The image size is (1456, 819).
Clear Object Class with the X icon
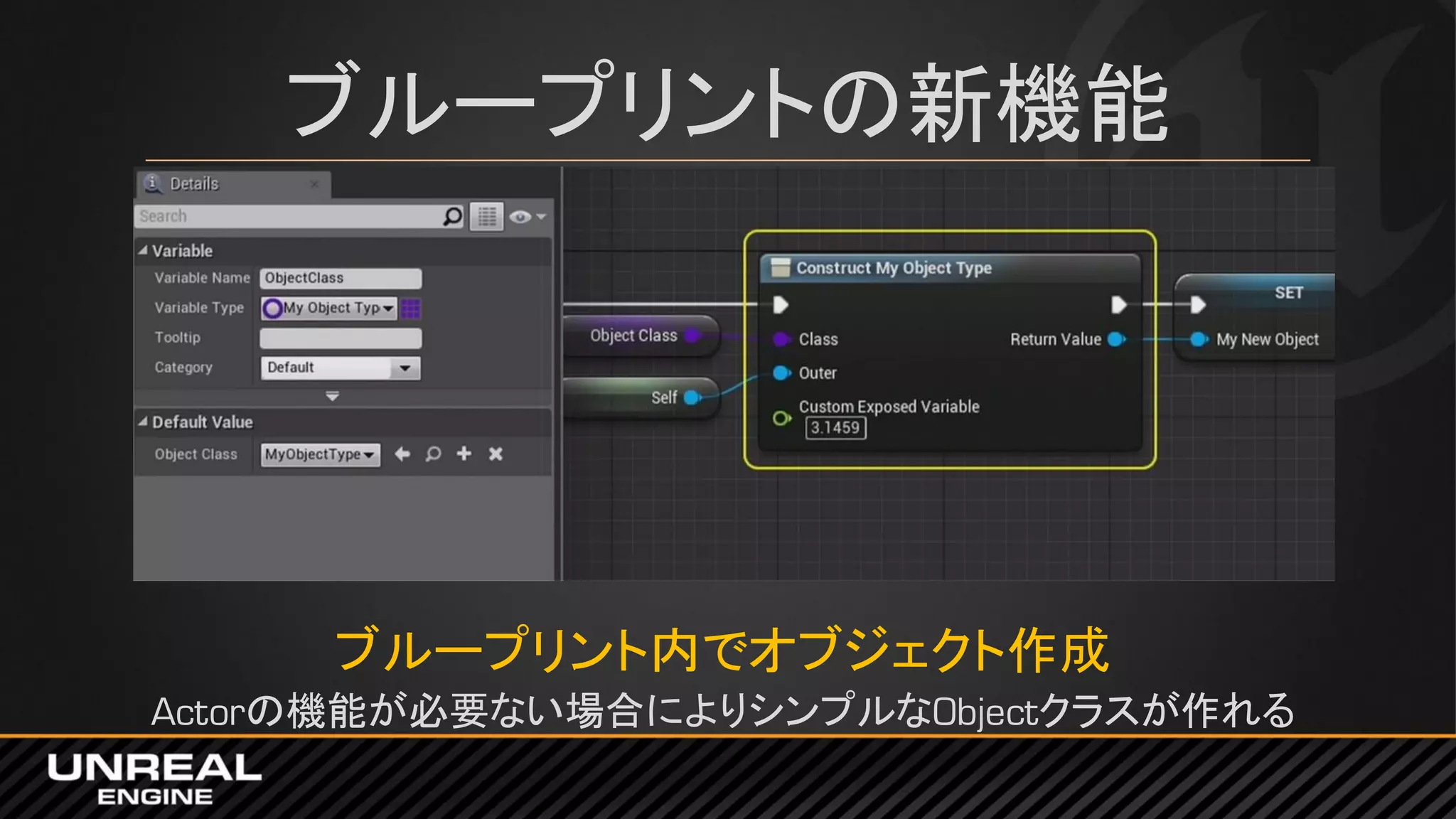pyautogui.click(x=496, y=454)
